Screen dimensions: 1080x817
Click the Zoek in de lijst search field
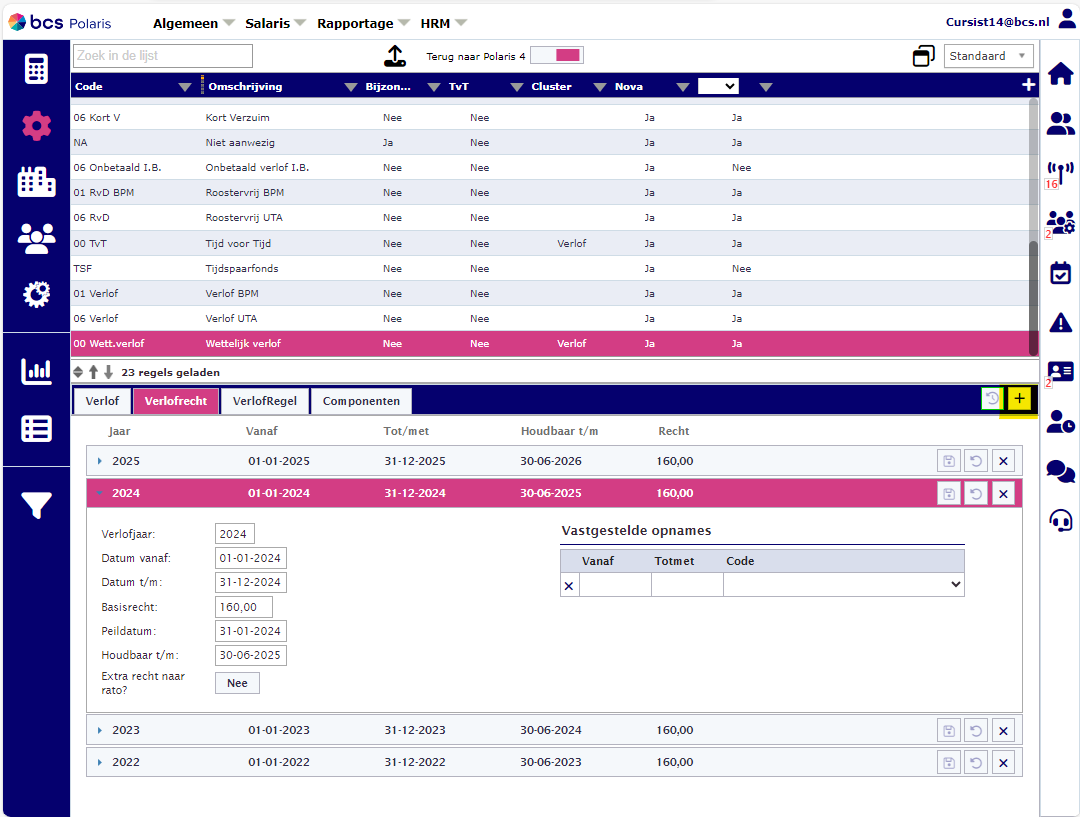pyautogui.click(x=163, y=56)
